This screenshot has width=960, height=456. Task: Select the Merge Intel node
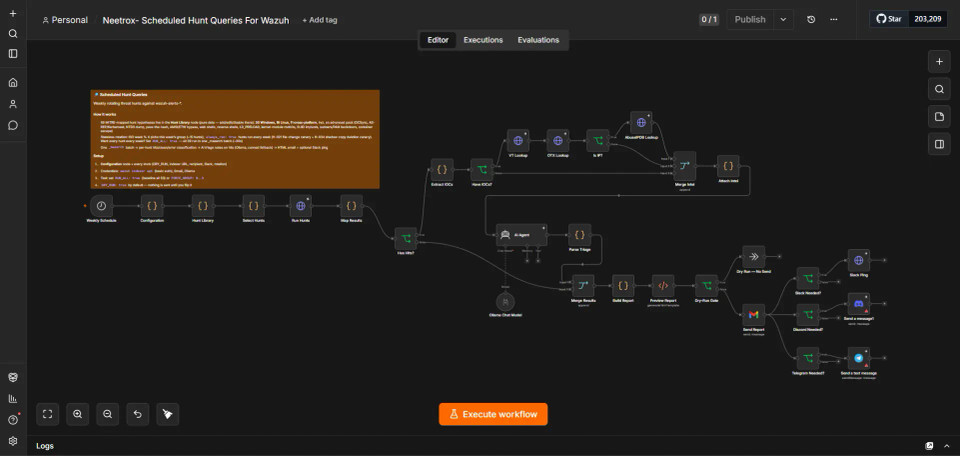tap(684, 165)
